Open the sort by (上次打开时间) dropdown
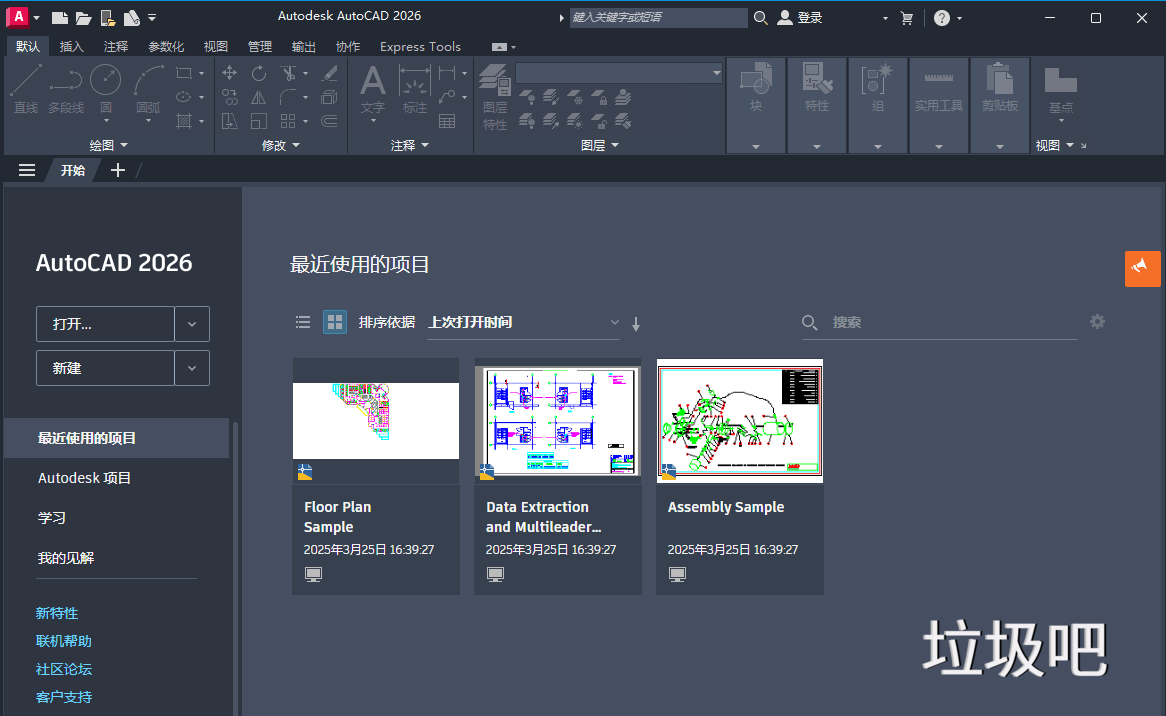Viewport: 1166px width, 716px height. (x=523, y=322)
